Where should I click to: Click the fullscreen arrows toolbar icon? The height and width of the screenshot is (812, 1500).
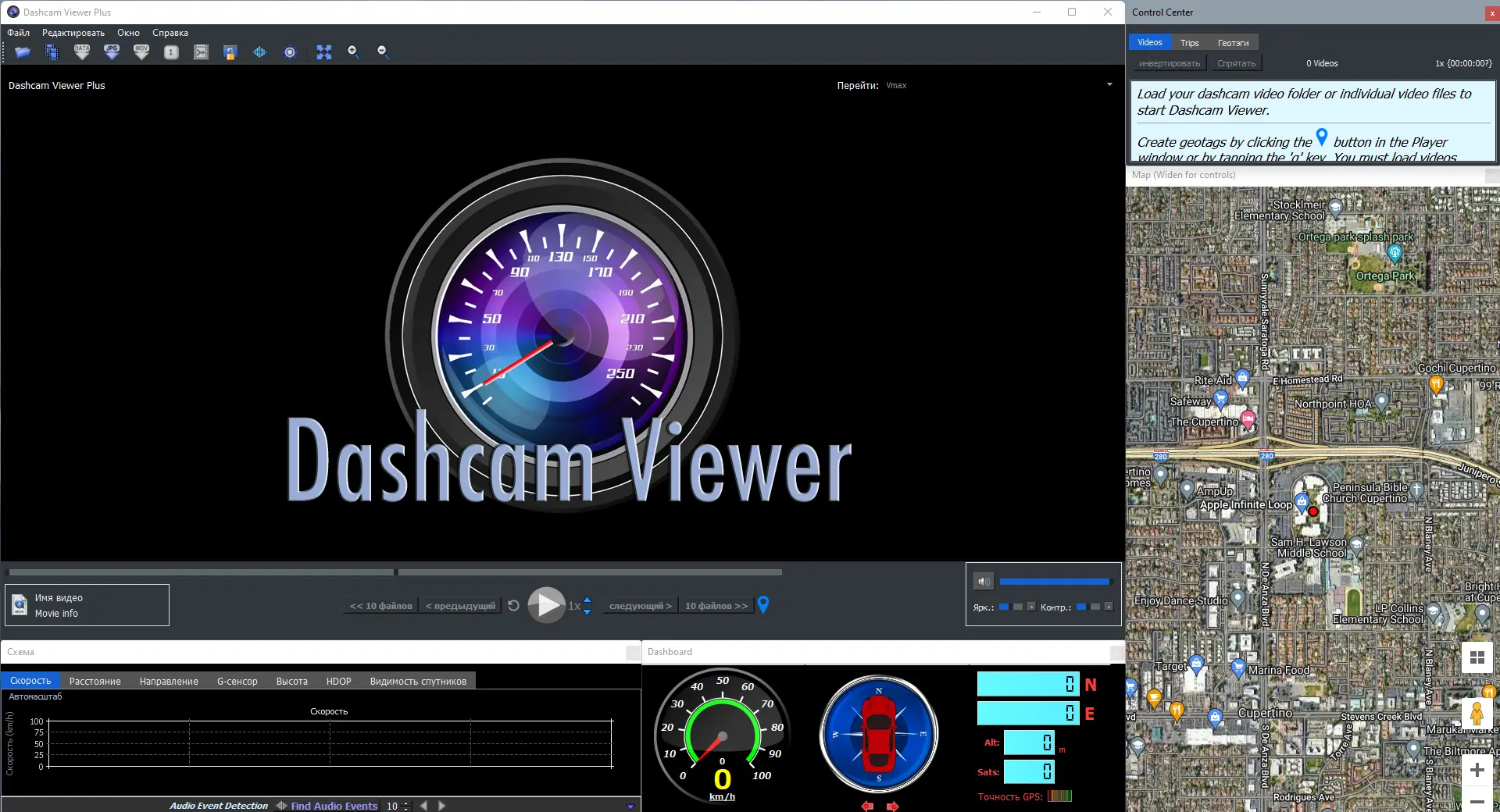click(x=324, y=52)
